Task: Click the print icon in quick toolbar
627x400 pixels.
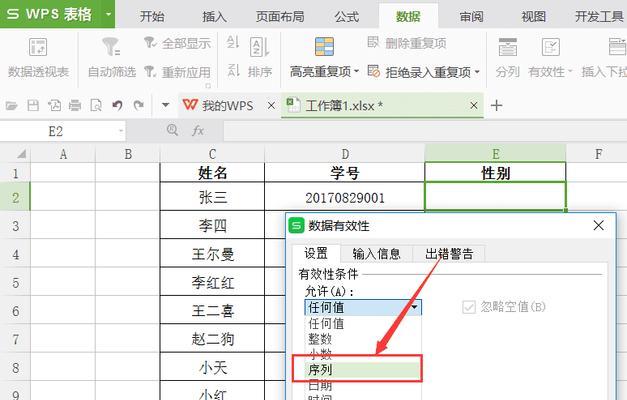Action: pyautogui.click(x=75, y=106)
